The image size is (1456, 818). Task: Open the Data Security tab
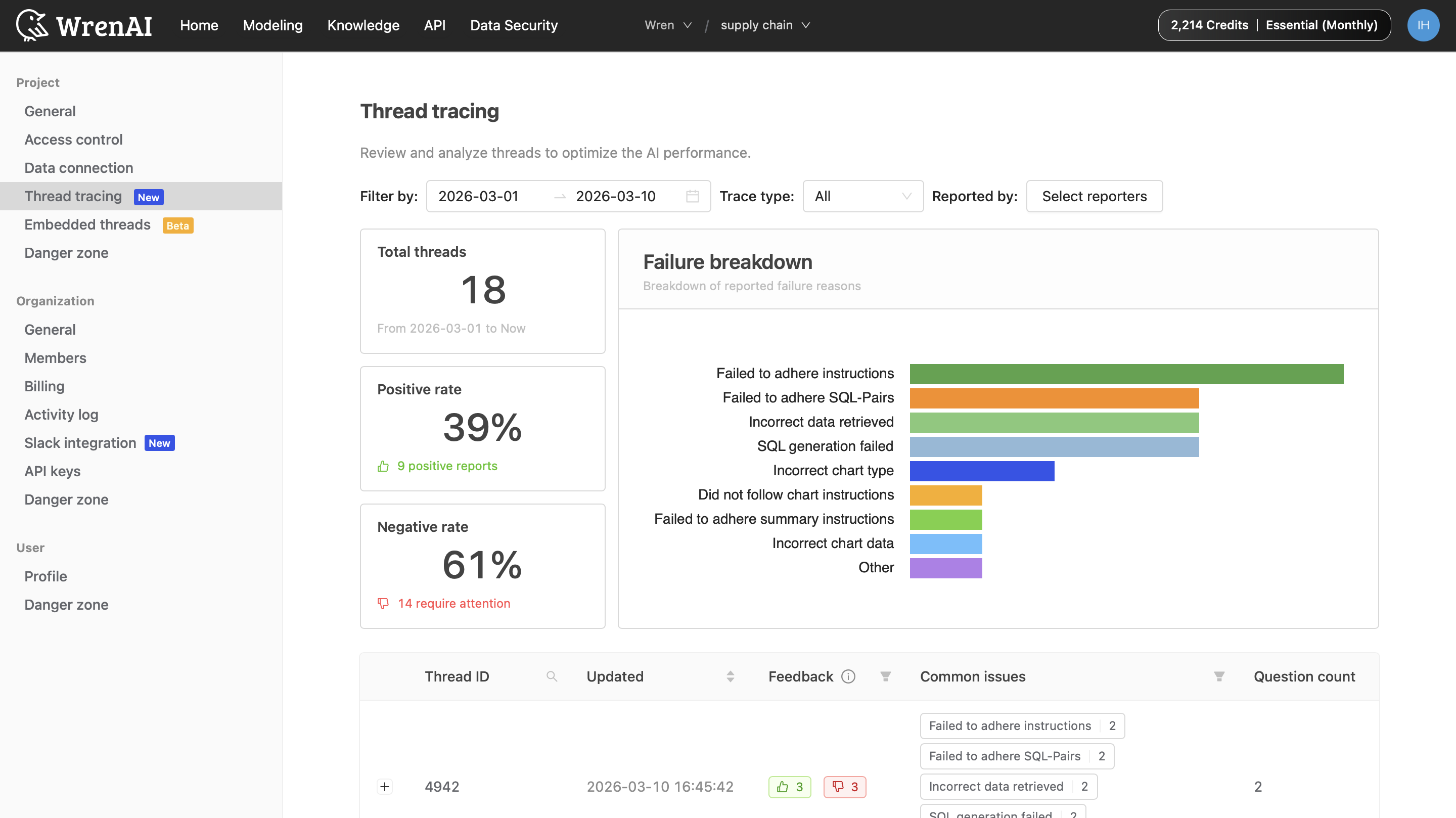pos(513,25)
